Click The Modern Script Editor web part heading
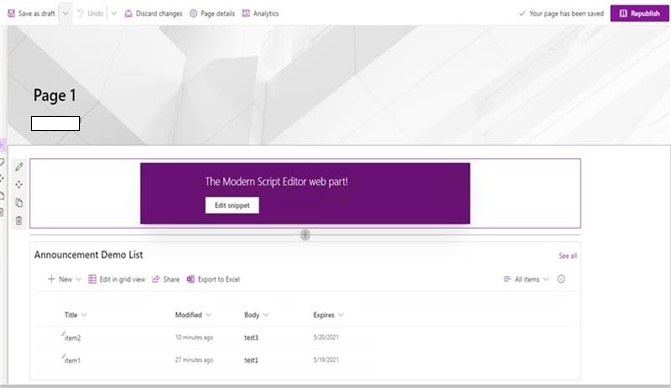Image resolution: width=671 pixels, height=388 pixels. 276,182
